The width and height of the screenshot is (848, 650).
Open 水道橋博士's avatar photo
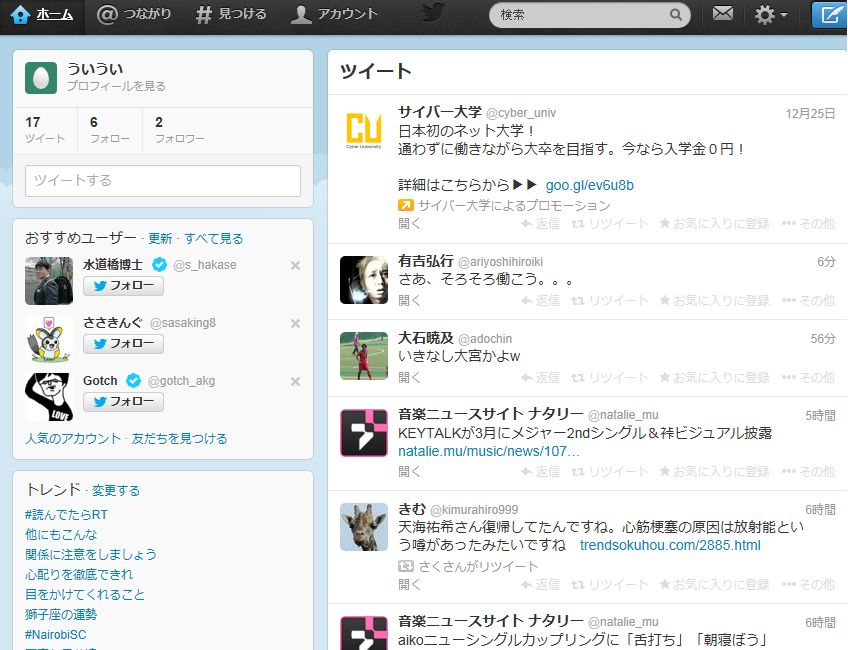[x=49, y=281]
